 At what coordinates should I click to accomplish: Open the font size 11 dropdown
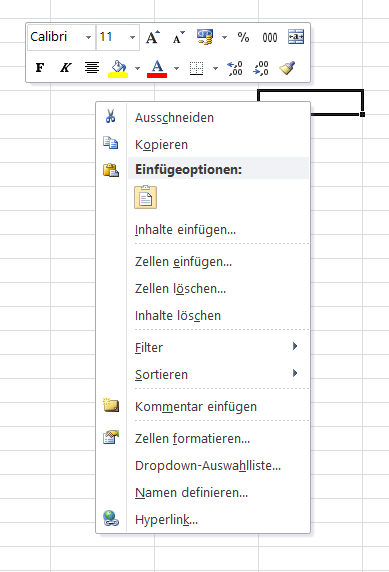coord(132,37)
